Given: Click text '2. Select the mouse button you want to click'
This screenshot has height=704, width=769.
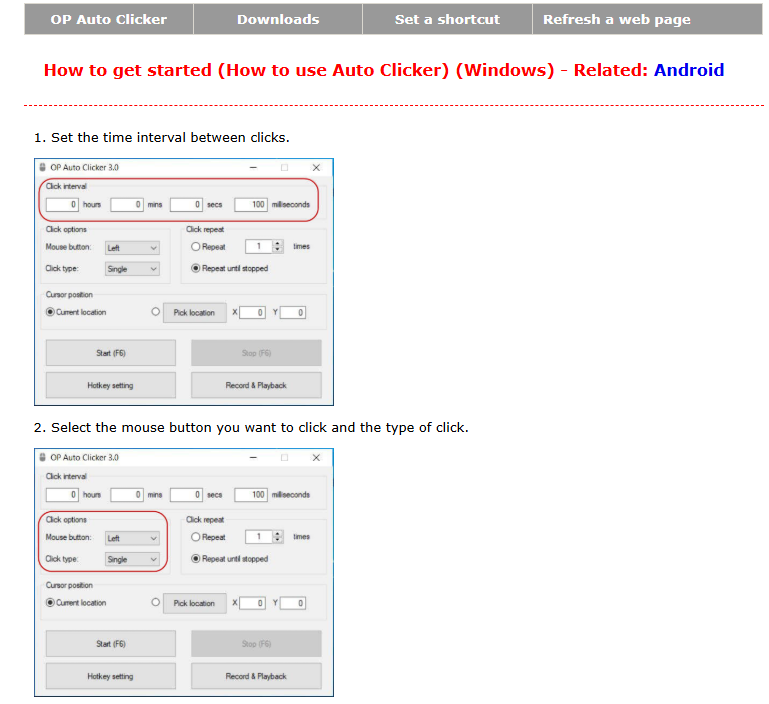Looking at the screenshot, I should pos(180,428).
